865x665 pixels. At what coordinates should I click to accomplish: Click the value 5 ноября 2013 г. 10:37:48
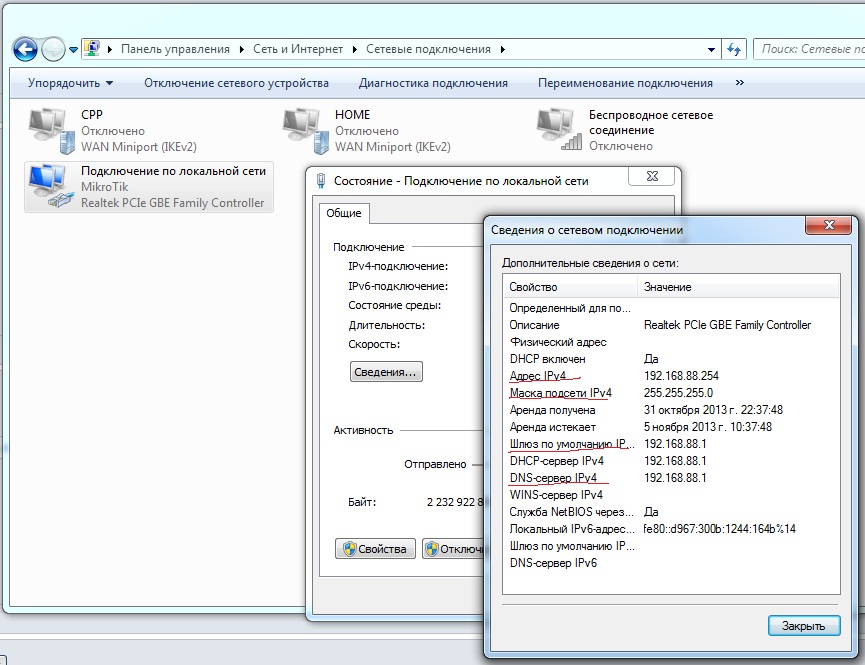(708, 427)
